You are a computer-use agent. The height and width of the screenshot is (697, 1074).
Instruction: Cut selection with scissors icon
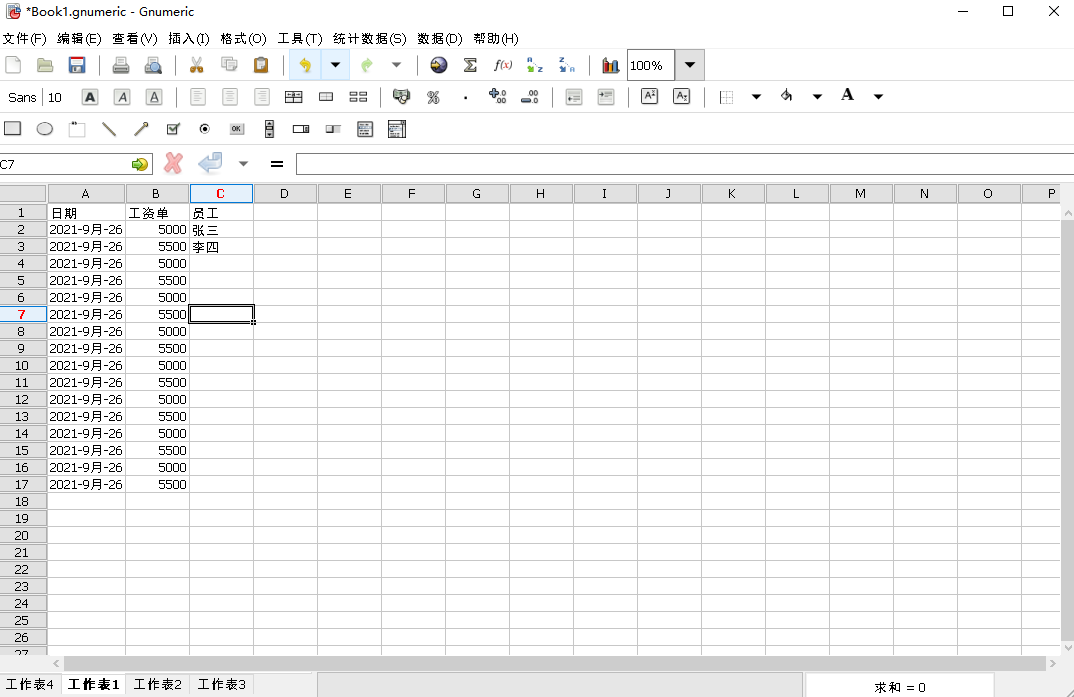pyautogui.click(x=197, y=65)
